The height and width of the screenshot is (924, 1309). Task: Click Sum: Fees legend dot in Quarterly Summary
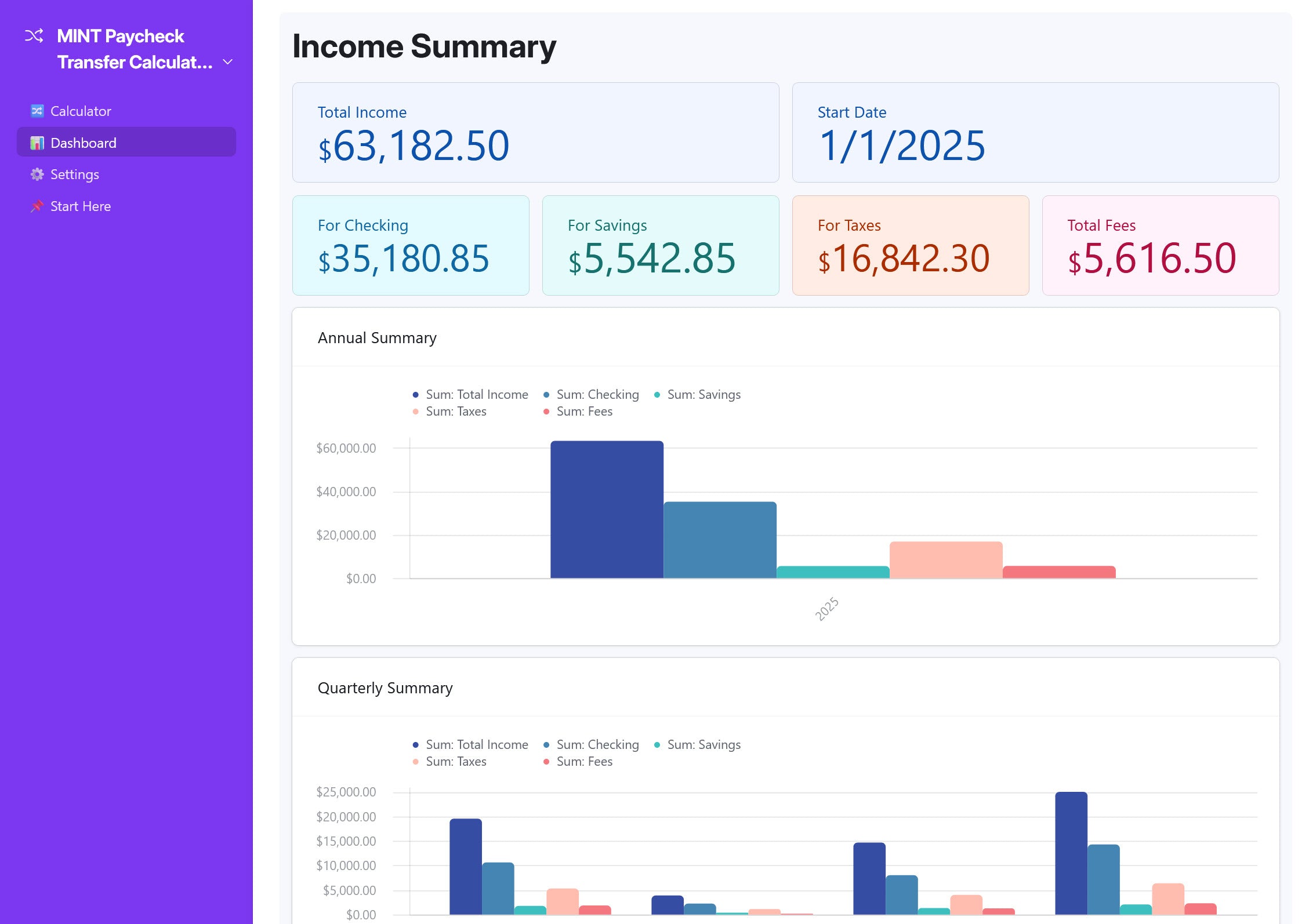(546, 762)
